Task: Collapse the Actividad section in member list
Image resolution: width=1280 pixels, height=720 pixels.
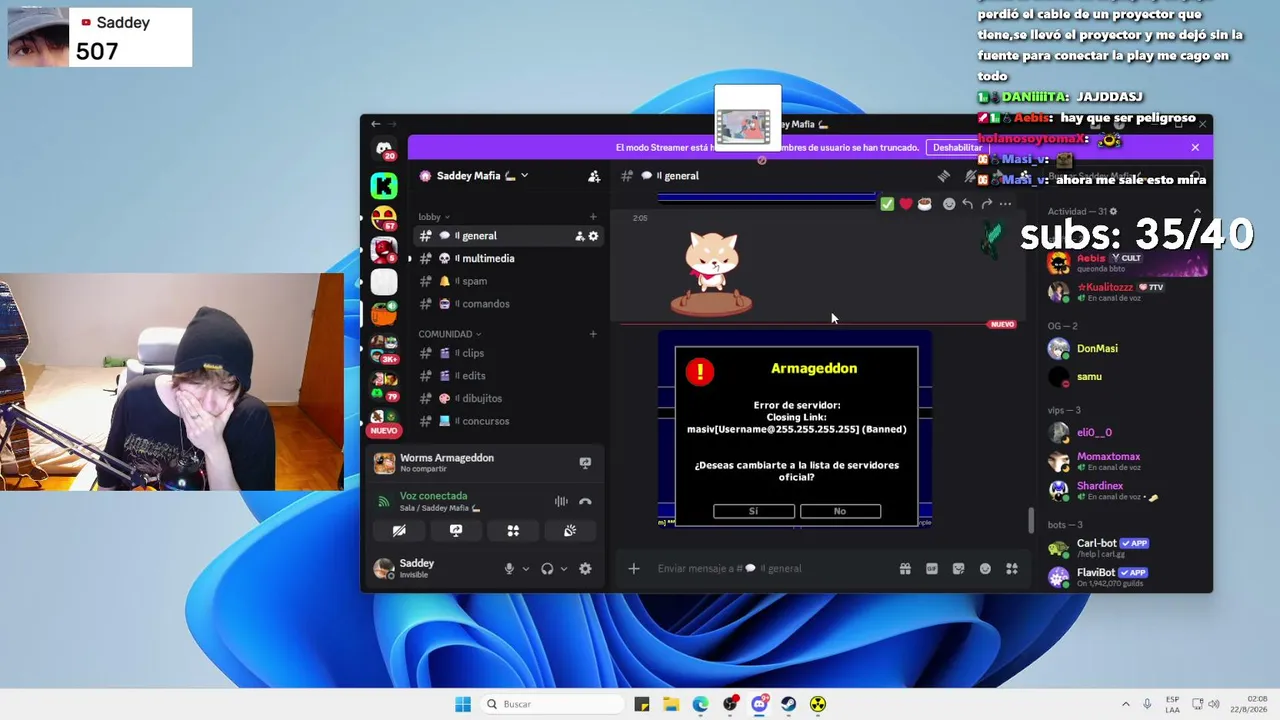Action: (1197, 211)
